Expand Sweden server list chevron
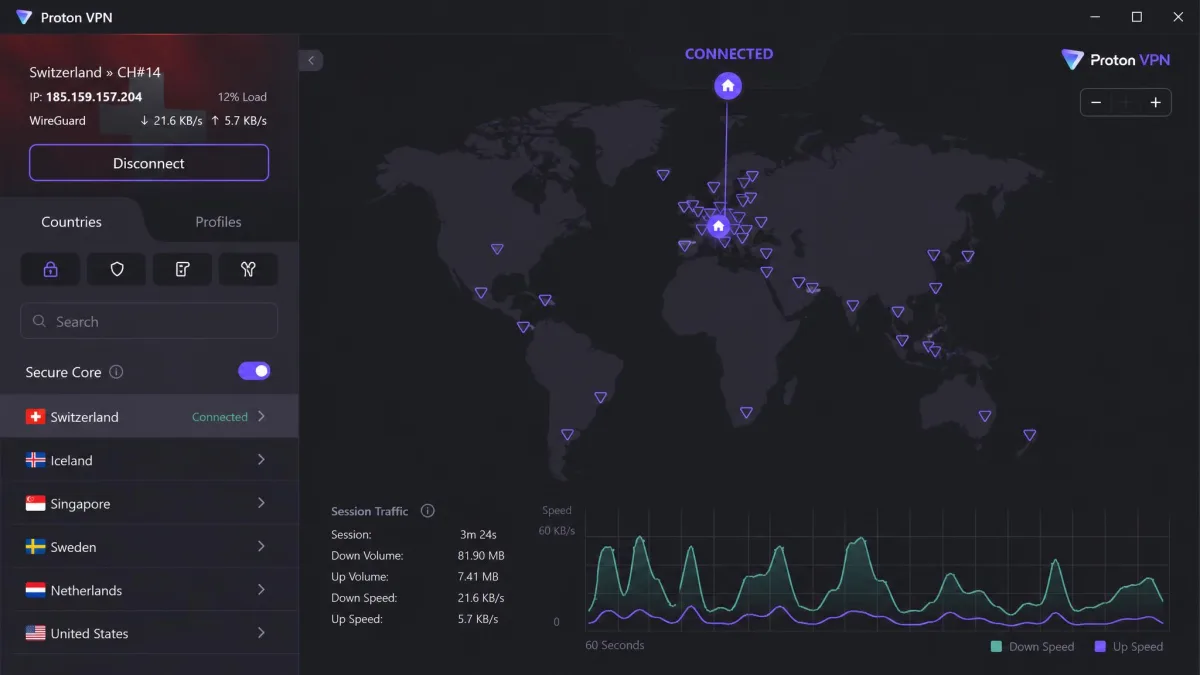This screenshot has height=675, width=1200. (x=261, y=546)
